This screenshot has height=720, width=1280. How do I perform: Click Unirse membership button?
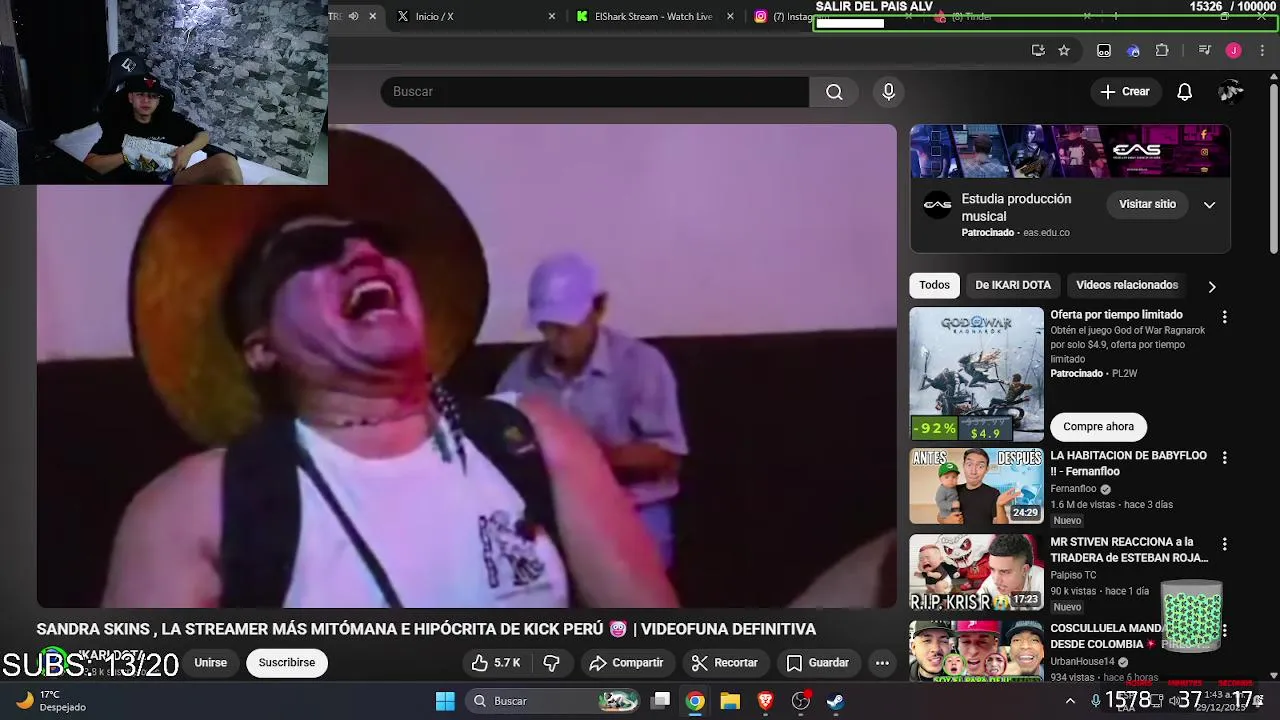210,662
